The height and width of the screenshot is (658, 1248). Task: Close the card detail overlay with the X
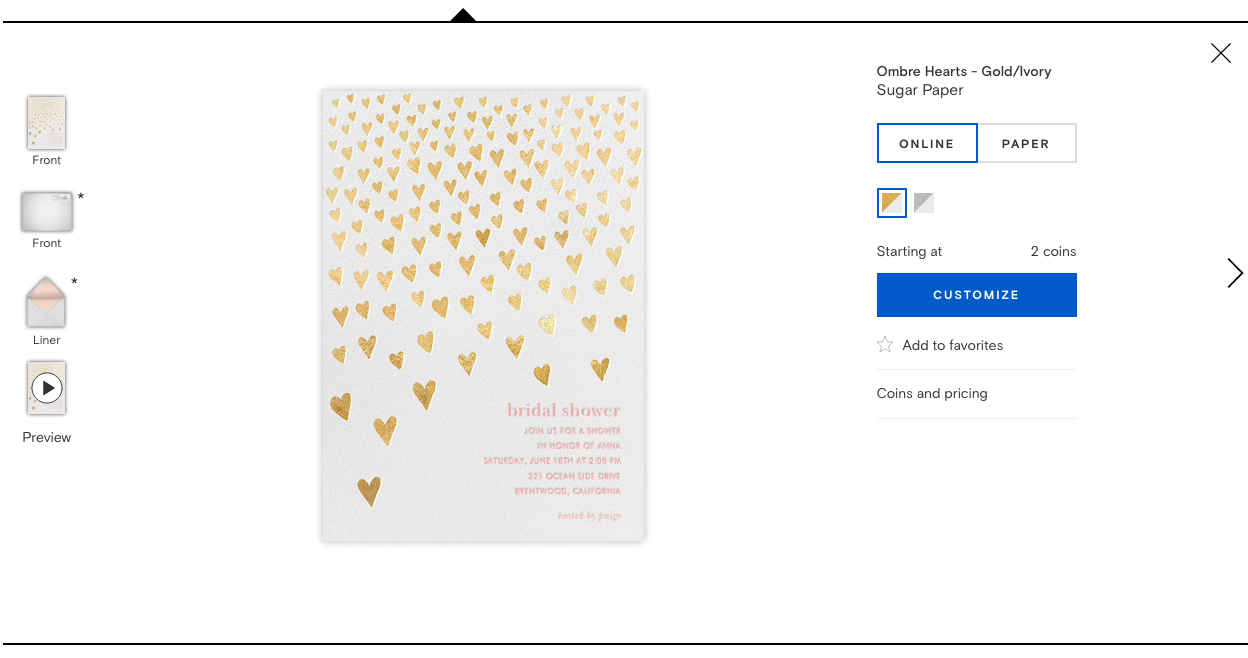click(1220, 54)
